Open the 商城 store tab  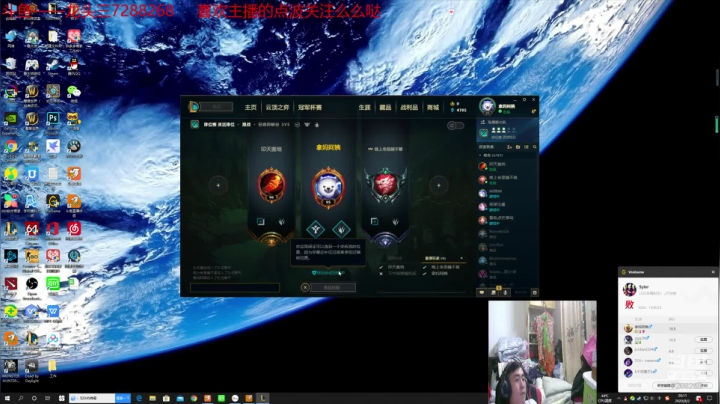coord(433,107)
